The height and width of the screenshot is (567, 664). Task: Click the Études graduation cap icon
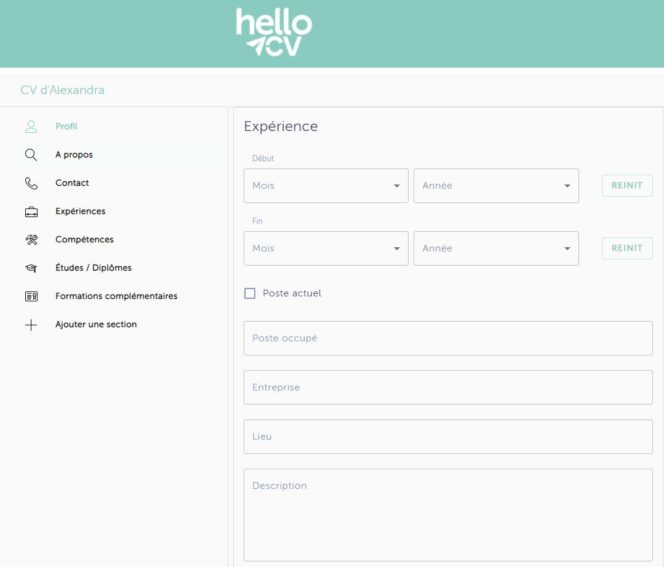[x=31, y=268]
